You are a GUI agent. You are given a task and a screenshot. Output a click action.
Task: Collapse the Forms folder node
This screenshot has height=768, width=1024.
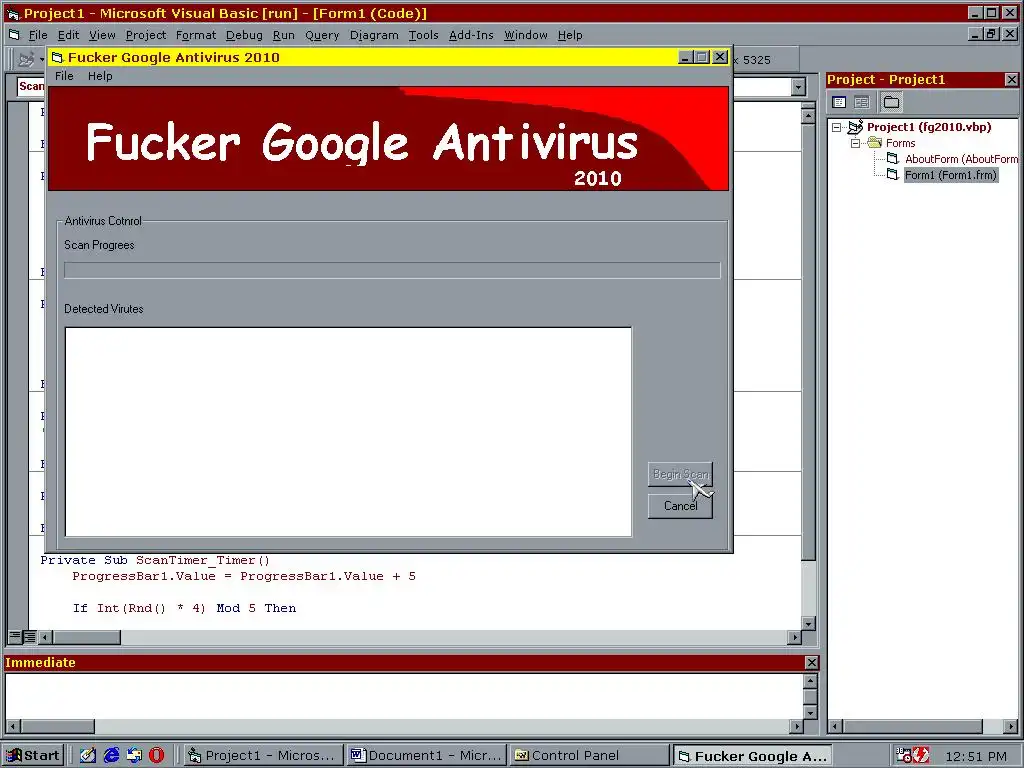tap(856, 143)
